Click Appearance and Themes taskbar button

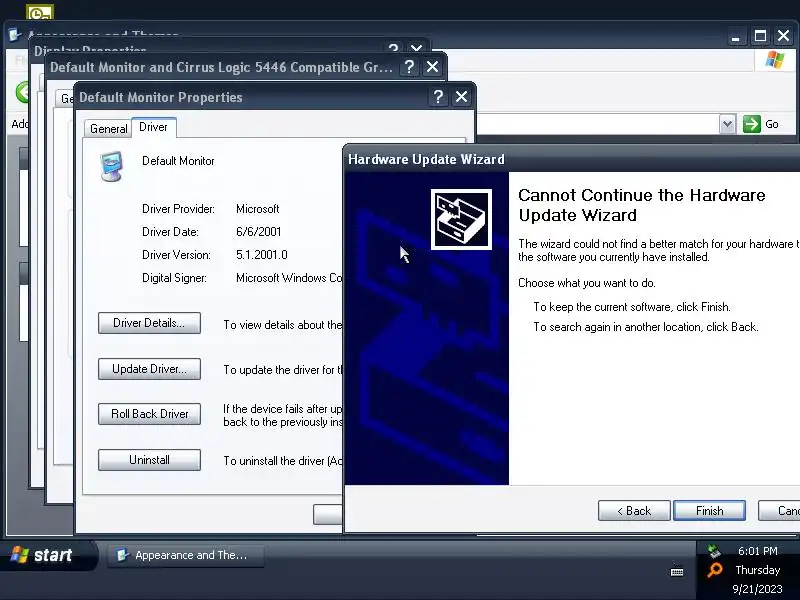186,555
